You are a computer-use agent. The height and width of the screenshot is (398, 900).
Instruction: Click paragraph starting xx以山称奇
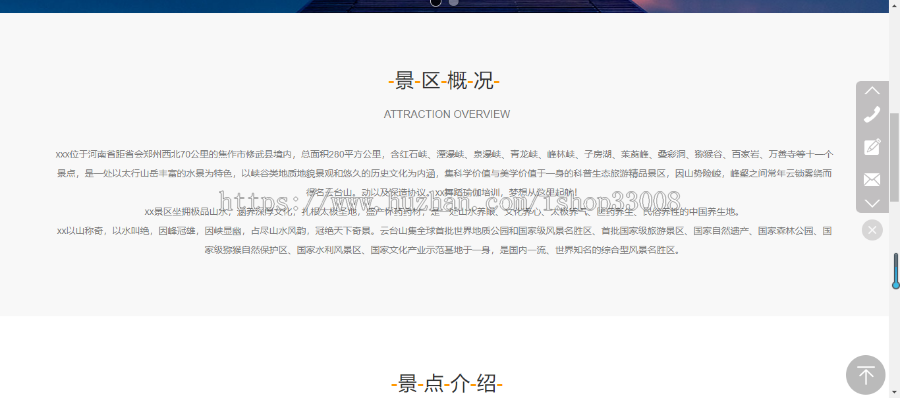[444, 240]
